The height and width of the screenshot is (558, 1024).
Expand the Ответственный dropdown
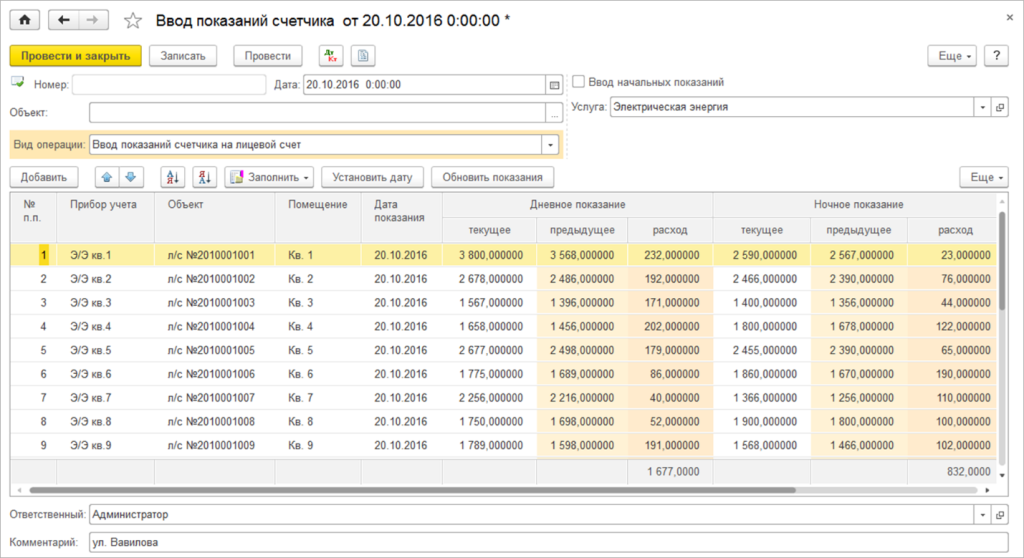[982, 515]
